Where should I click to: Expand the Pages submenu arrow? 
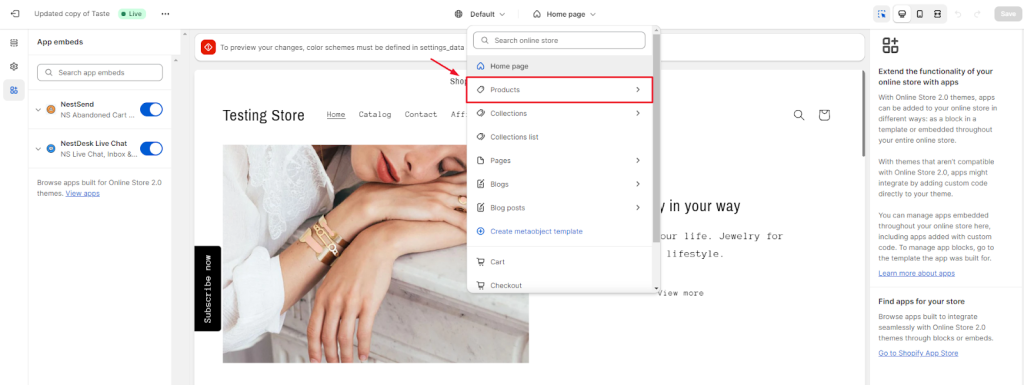(638, 160)
